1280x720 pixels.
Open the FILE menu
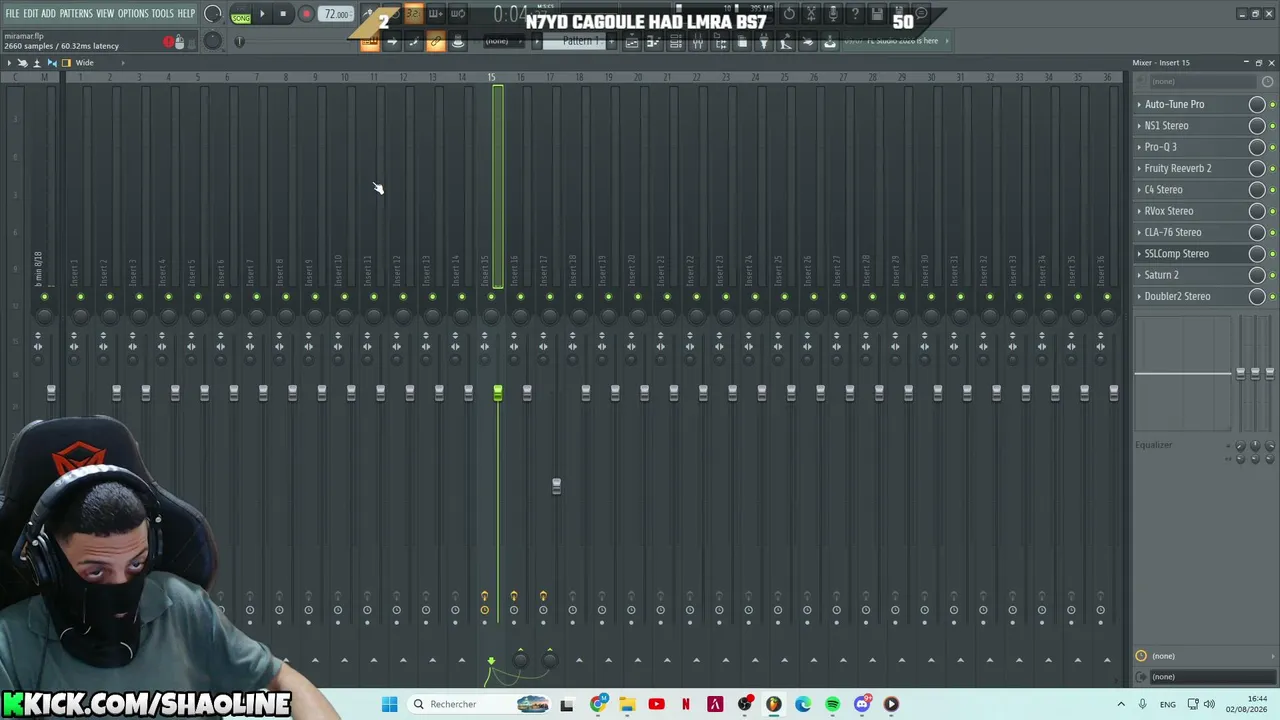click(12, 13)
